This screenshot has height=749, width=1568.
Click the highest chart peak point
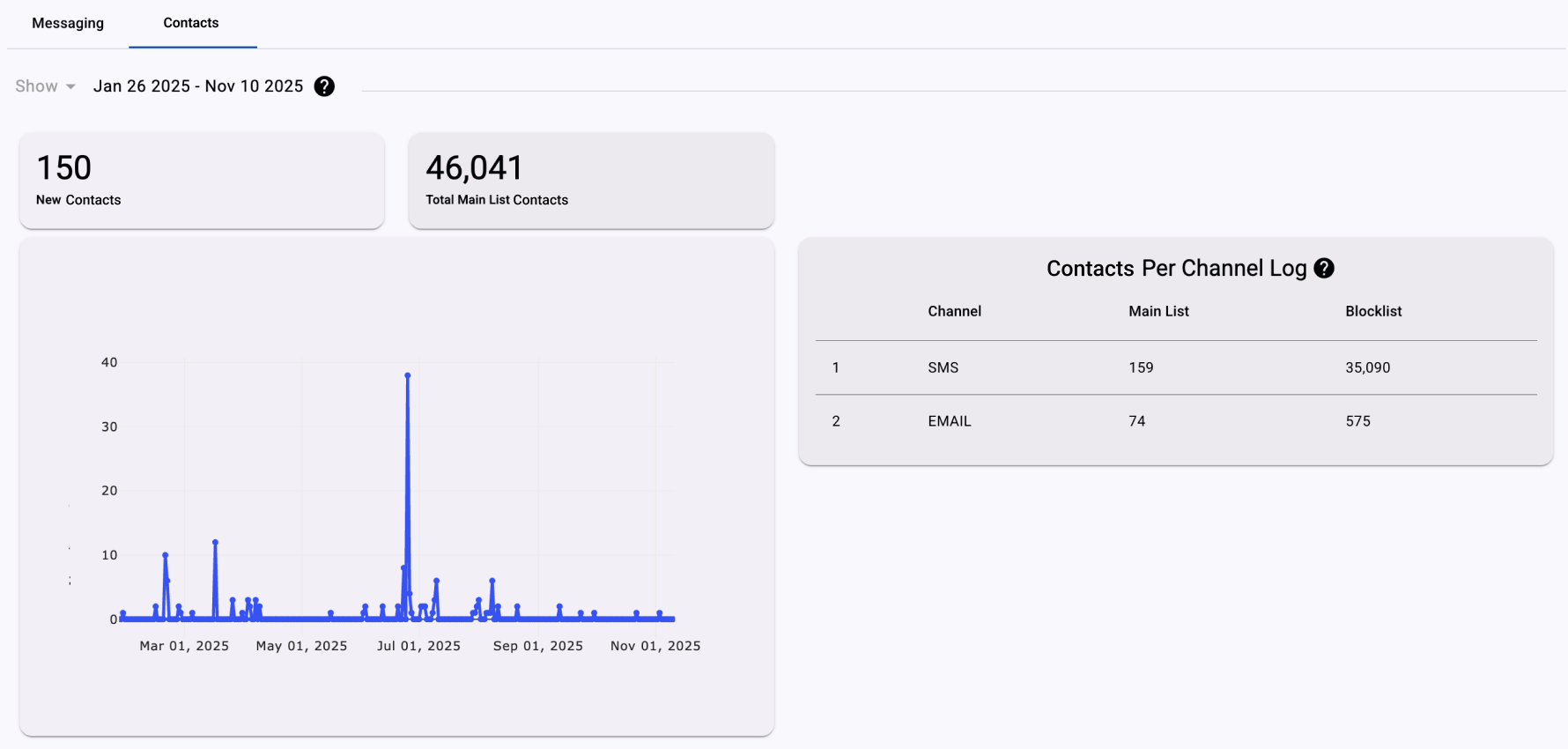pyautogui.click(x=408, y=375)
